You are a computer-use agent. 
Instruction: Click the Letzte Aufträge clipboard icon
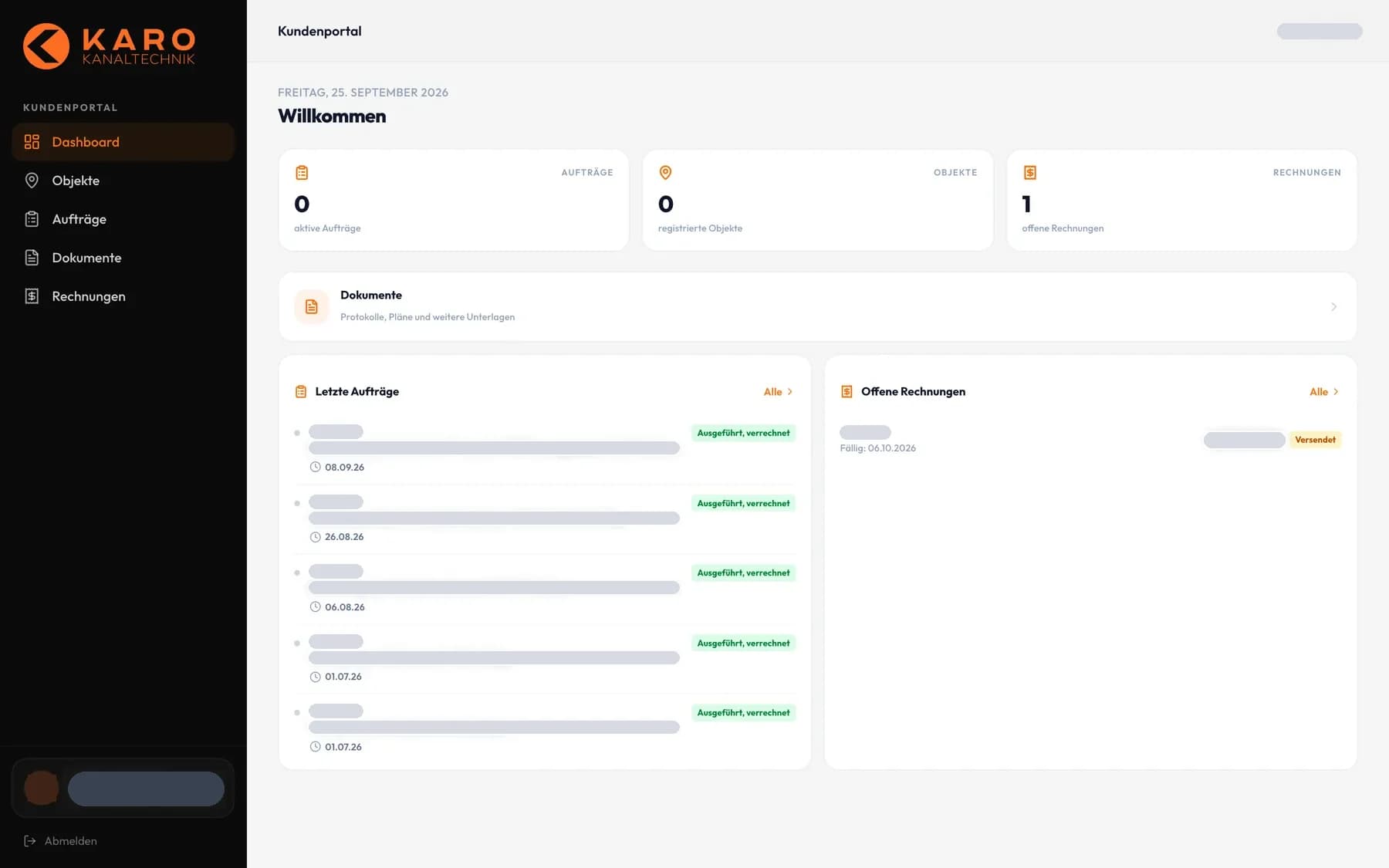point(301,392)
